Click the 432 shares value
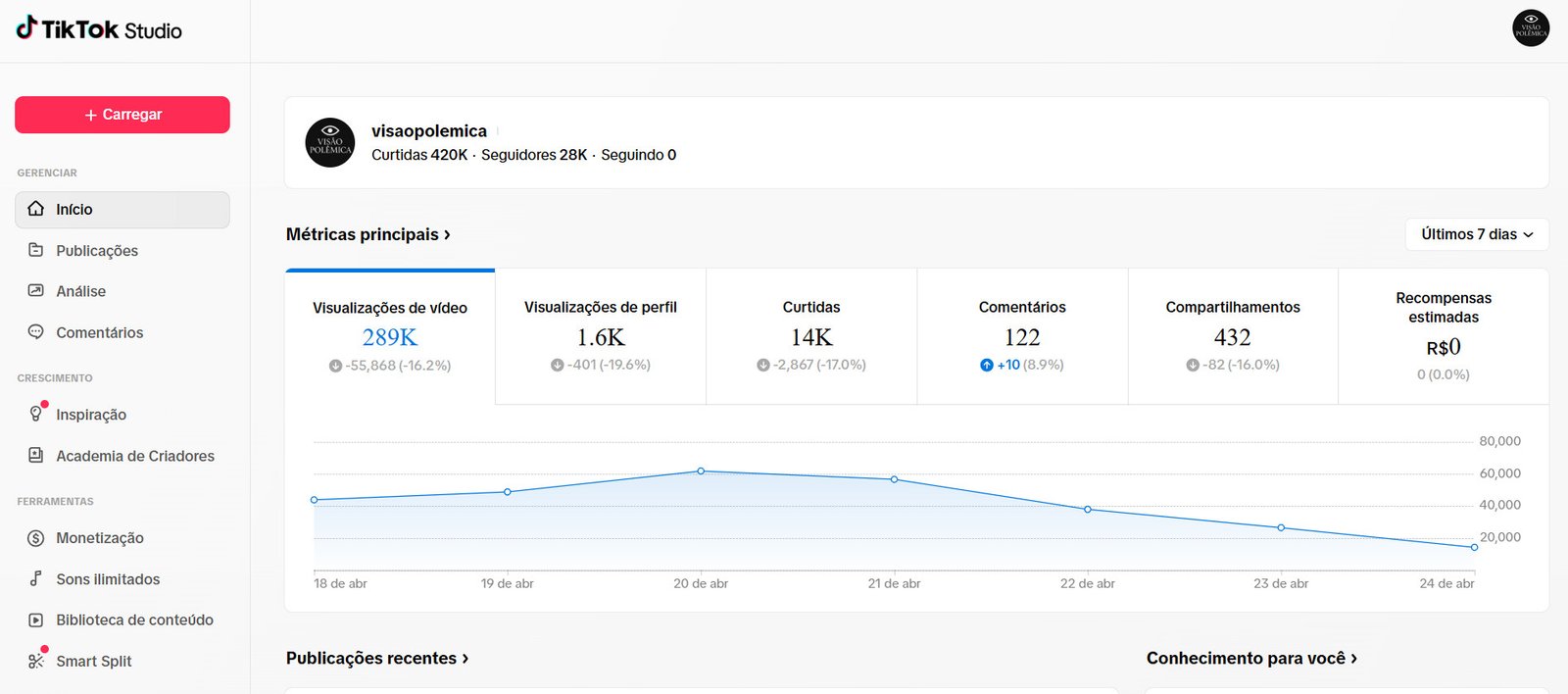The height and width of the screenshot is (694, 1568). [x=1233, y=337]
